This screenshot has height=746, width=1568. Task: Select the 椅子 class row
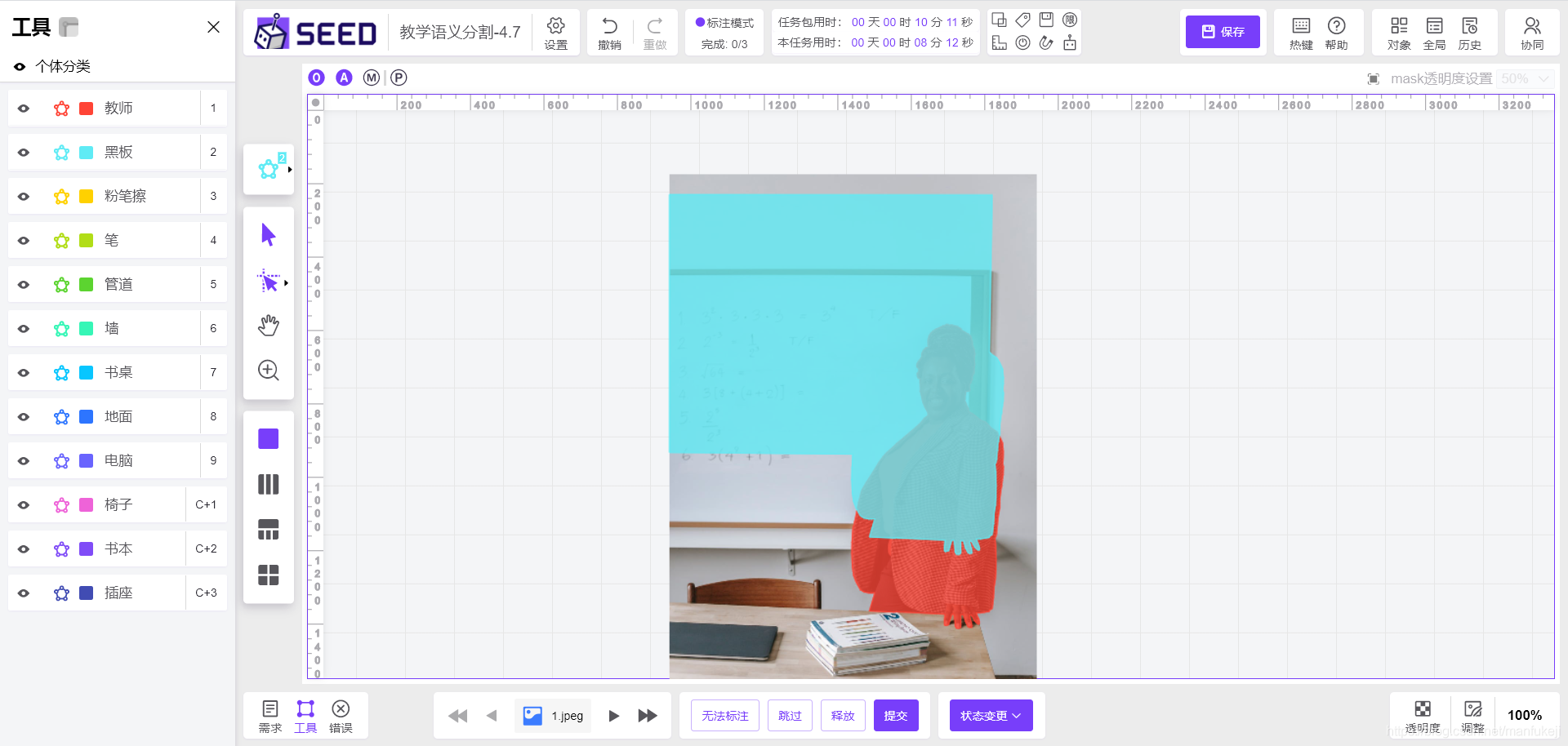tap(118, 504)
